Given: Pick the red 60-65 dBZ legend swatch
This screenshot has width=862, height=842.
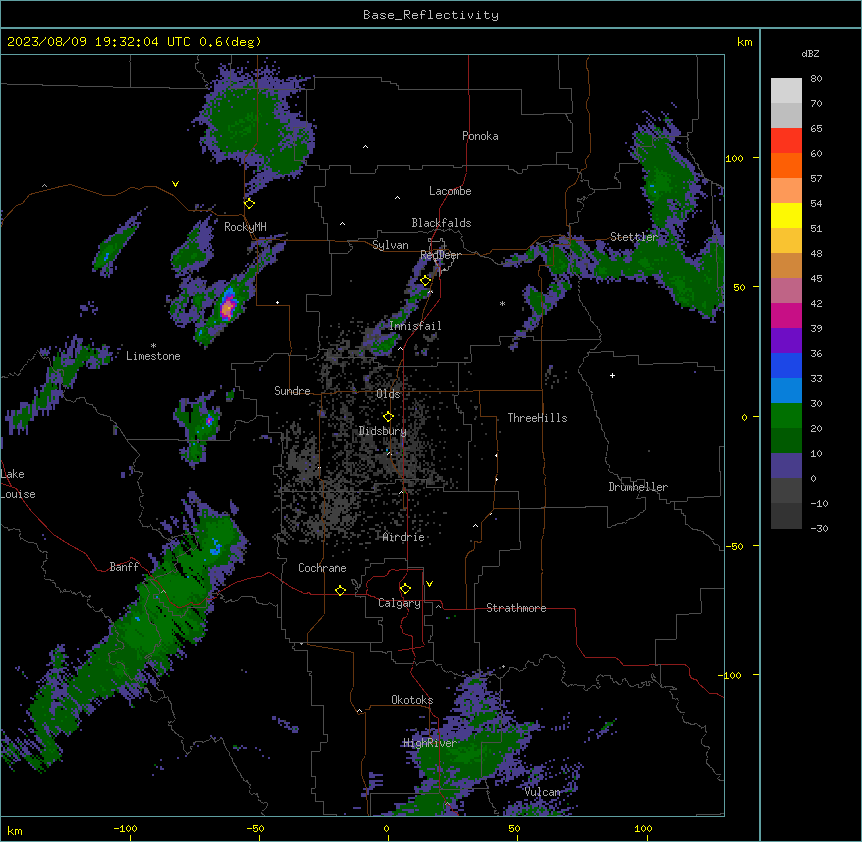Looking at the screenshot, I should (786, 140).
